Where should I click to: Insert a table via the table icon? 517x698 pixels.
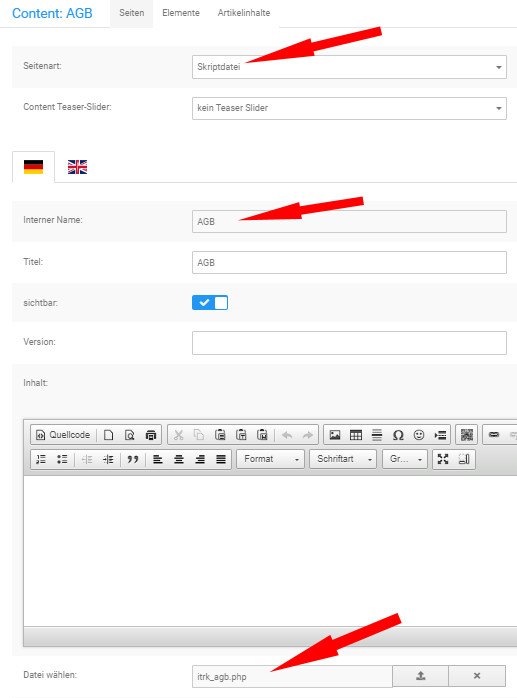pyautogui.click(x=356, y=435)
